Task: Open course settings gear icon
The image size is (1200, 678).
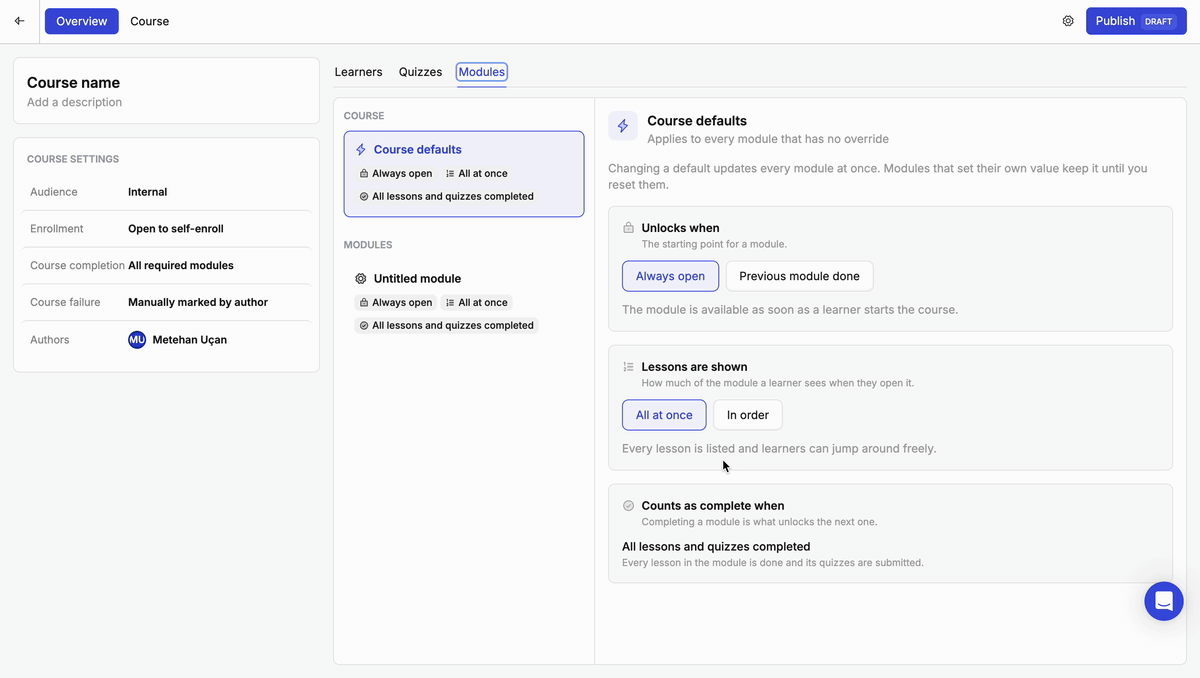Action: [1068, 21]
